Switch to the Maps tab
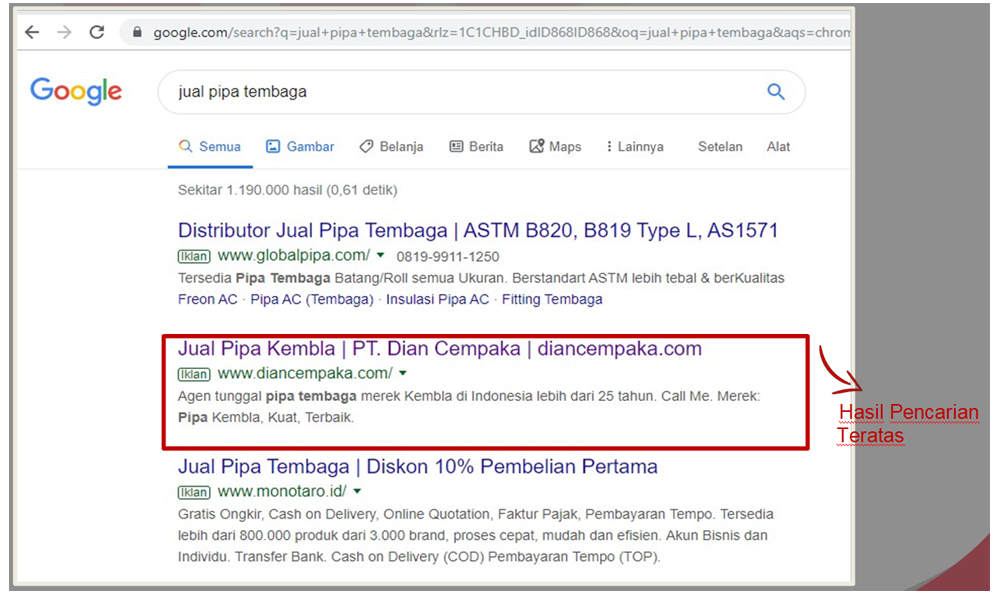The image size is (1000, 600). pyautogui.click(x=555, y=147)
